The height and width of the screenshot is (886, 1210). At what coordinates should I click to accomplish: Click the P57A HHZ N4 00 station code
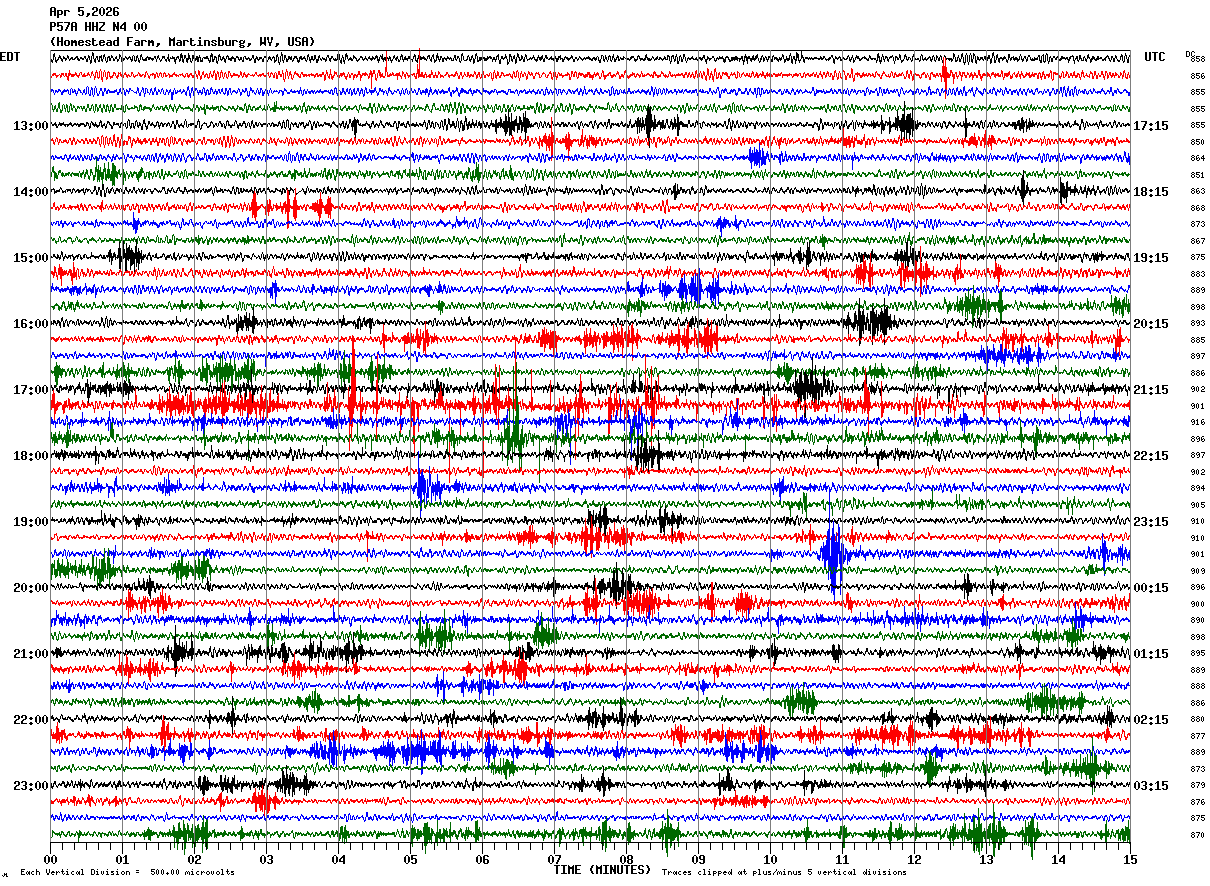click(98, 27)
